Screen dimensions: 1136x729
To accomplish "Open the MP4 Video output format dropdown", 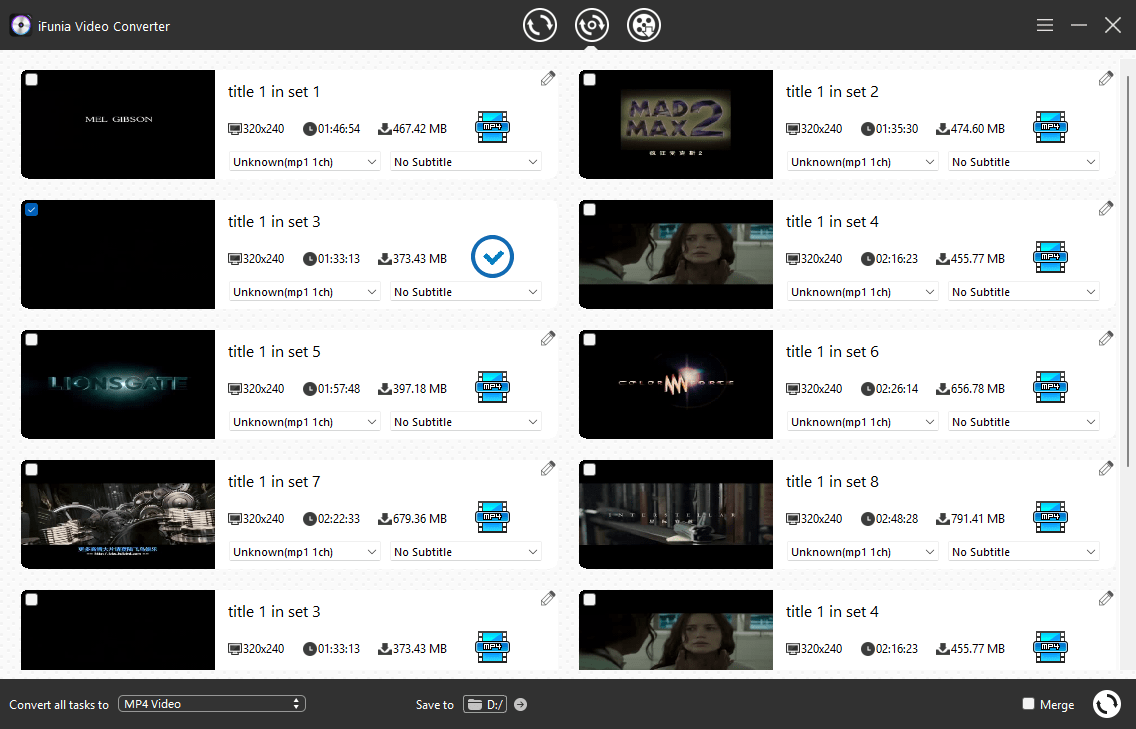I will (x=212, y=704).
